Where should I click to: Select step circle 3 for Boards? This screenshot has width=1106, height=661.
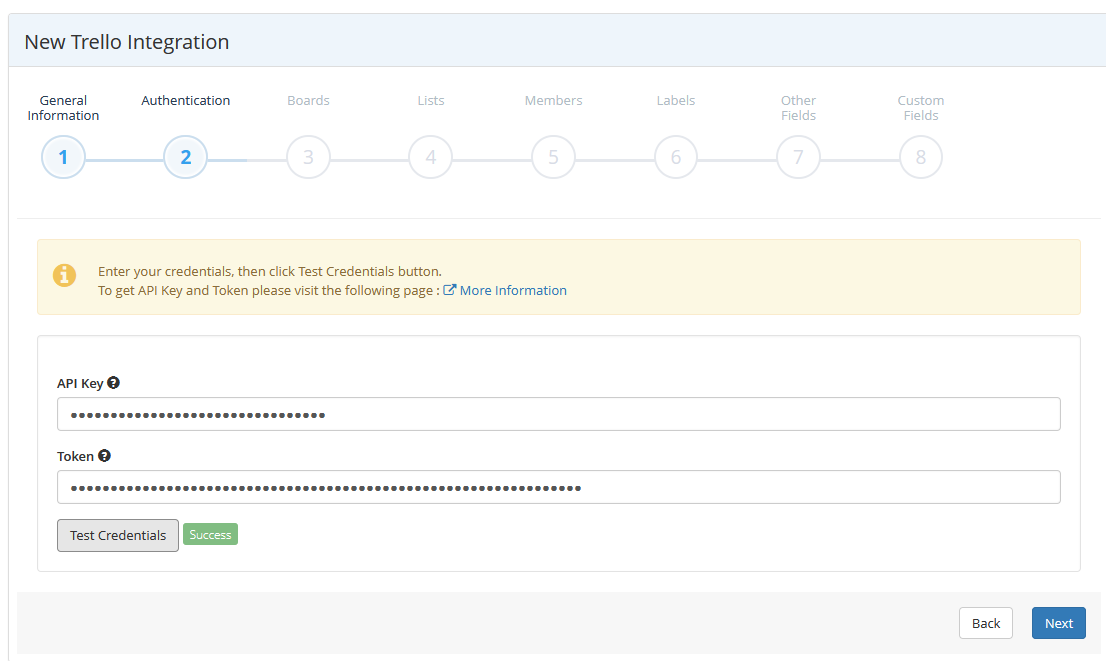[x=308, y=157]
